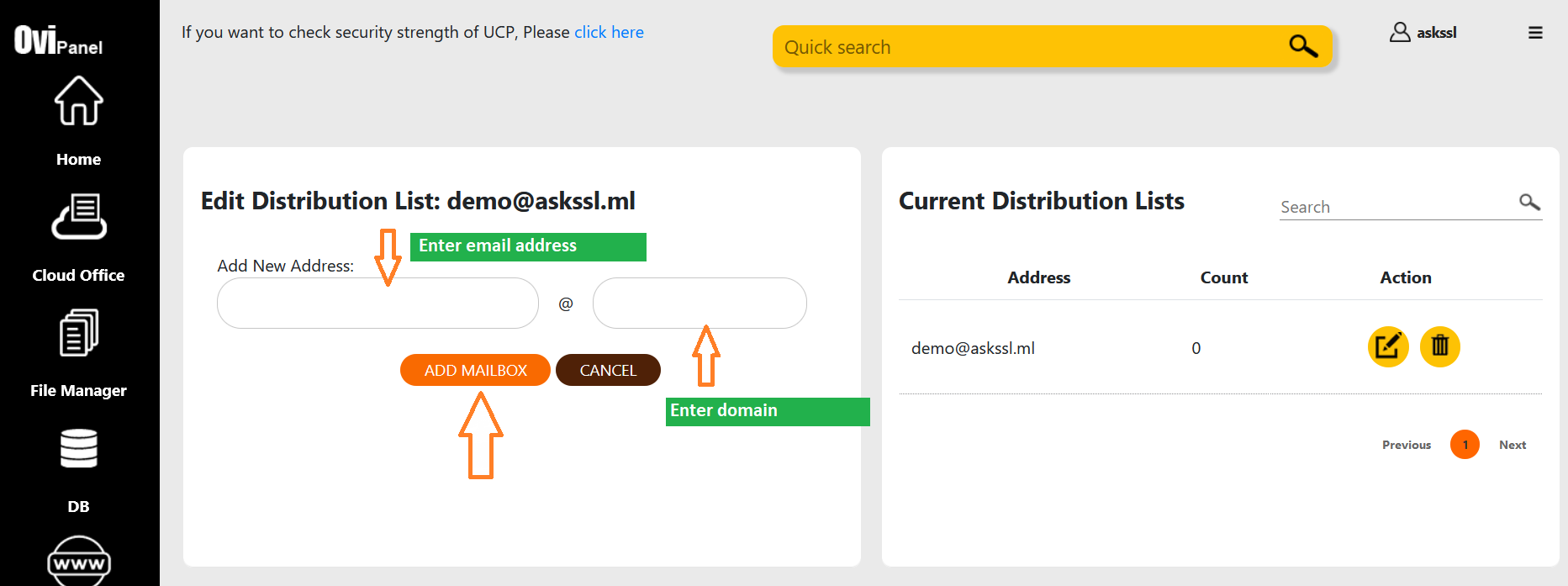The height and width of the screenshot is (586, 1568).
Task: Sort by the Count column header
Action: [1224, 277]
